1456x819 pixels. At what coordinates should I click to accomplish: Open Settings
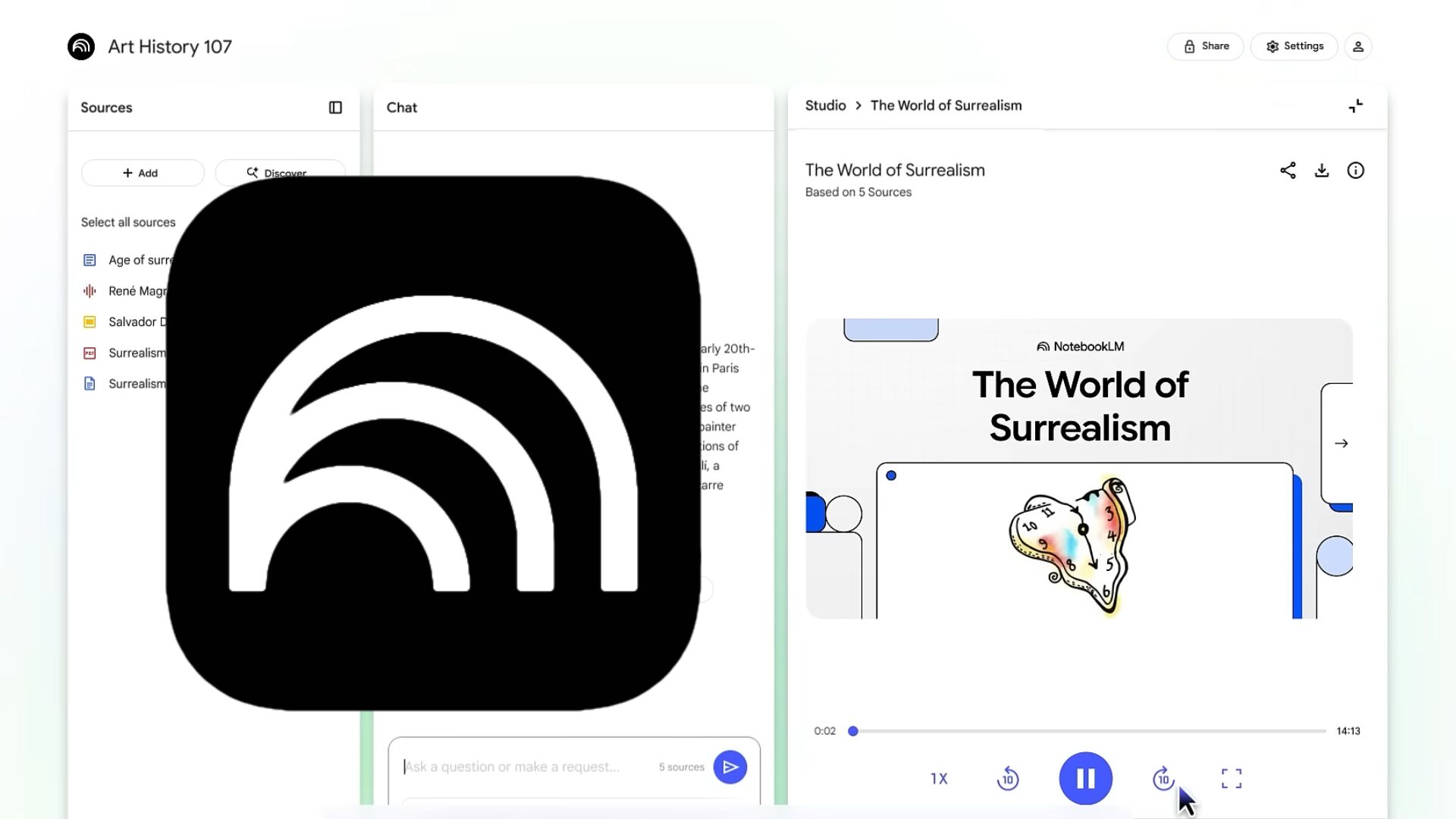click(1294, 46)
